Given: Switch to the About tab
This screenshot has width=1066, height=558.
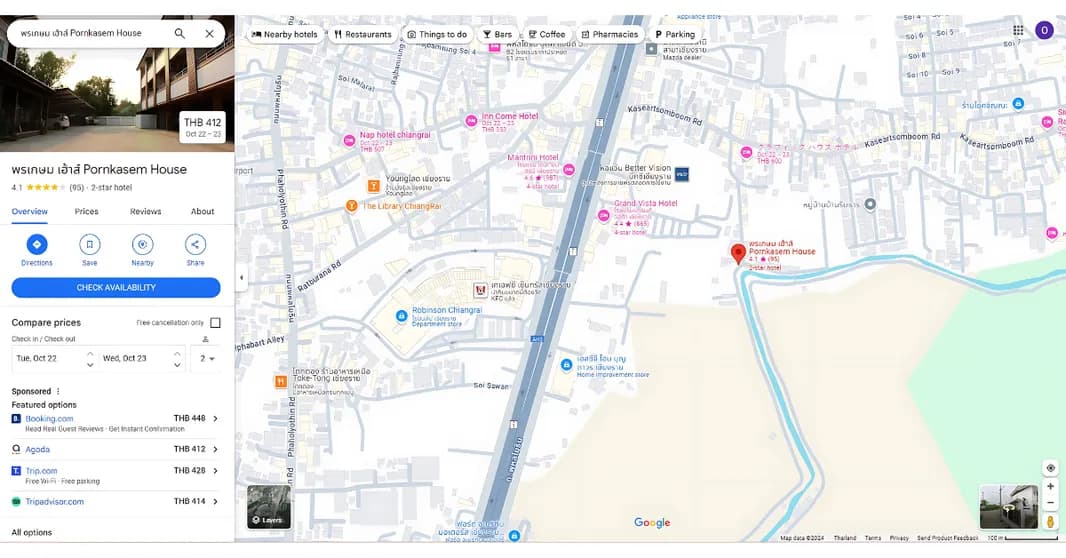Looking at the screenshot, I should pos(203,211).
